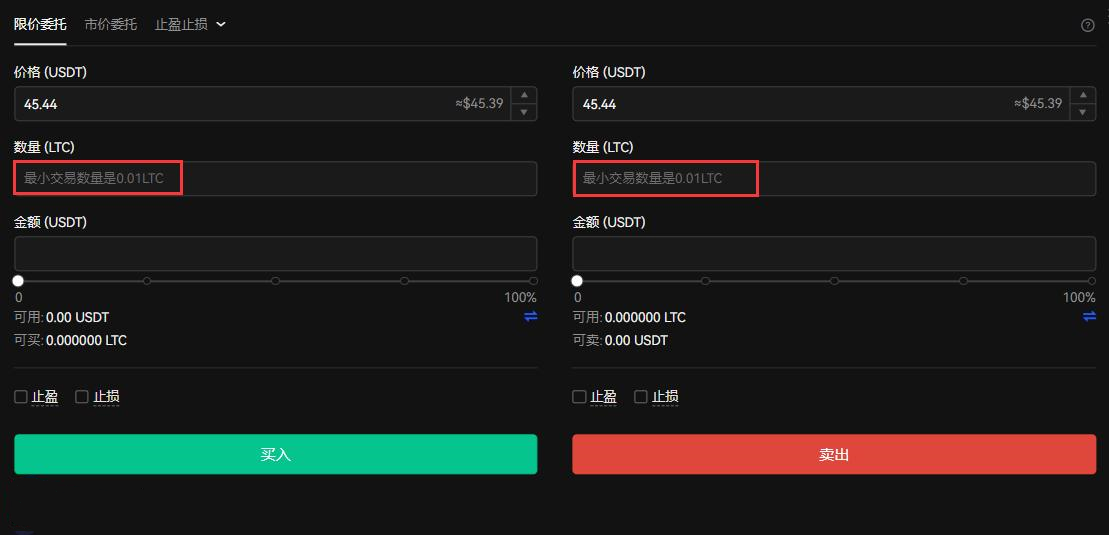1109x535 pixels.
Task: Click the buy slider 100% endpoint
Action: pos(533,281)
